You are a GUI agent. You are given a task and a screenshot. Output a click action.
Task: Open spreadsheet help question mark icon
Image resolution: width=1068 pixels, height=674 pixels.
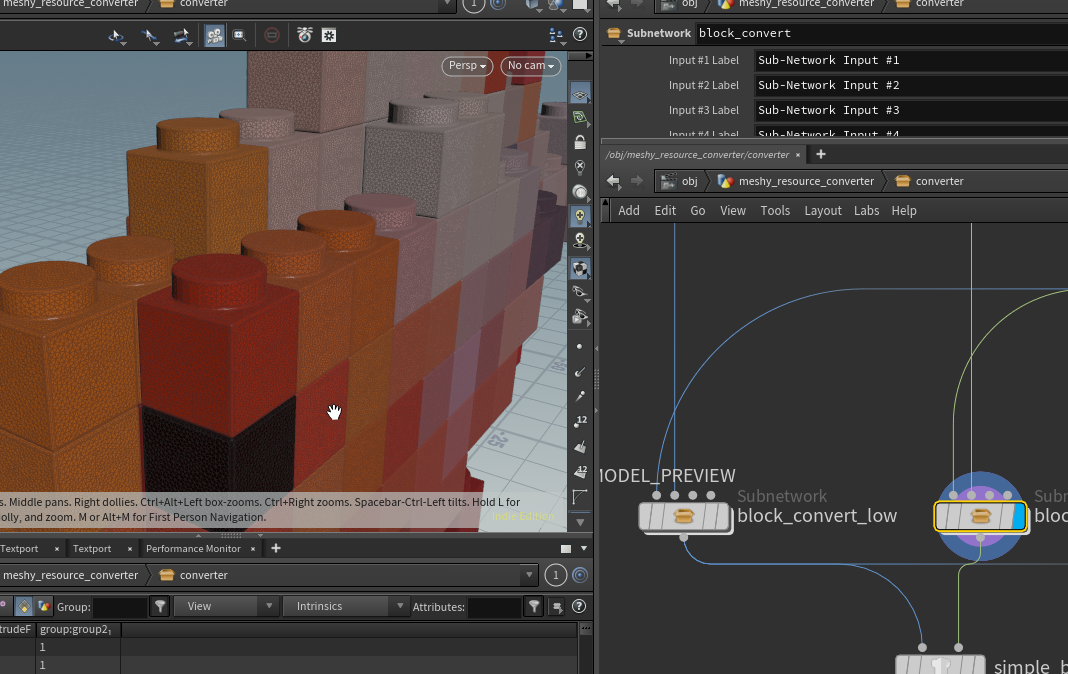579,606
